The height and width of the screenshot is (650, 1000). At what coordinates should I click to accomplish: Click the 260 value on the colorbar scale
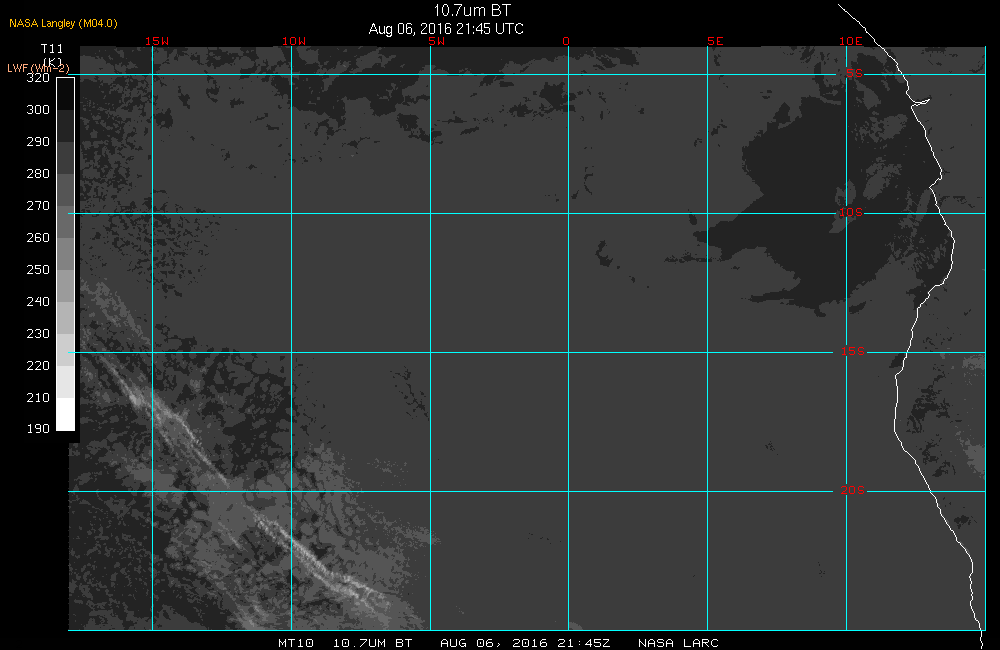pyautogui.click(x=38, y=237)
